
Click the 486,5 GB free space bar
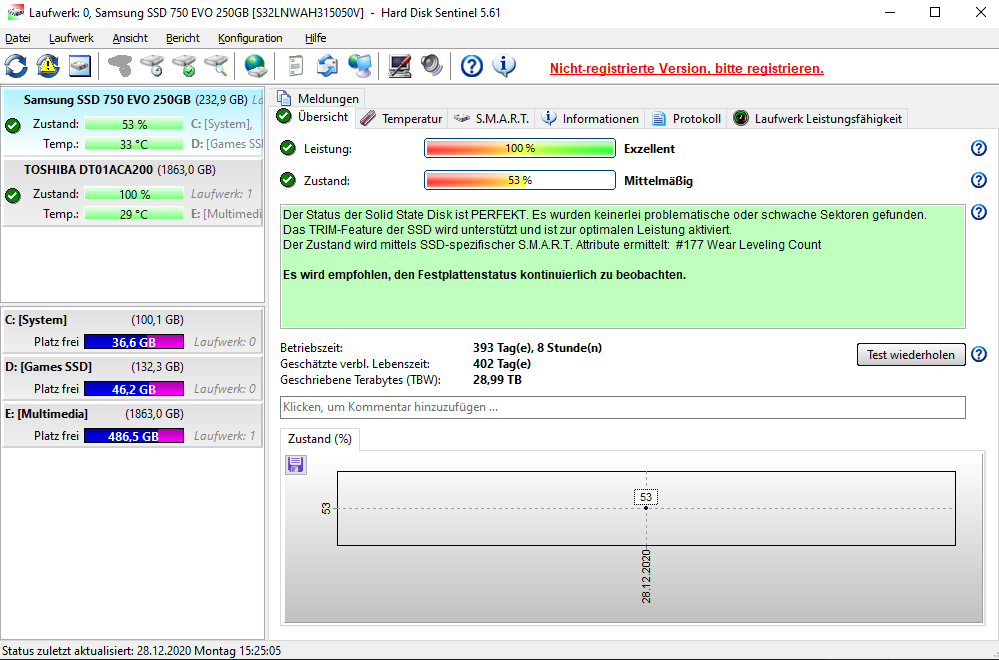tap(134, 436)
